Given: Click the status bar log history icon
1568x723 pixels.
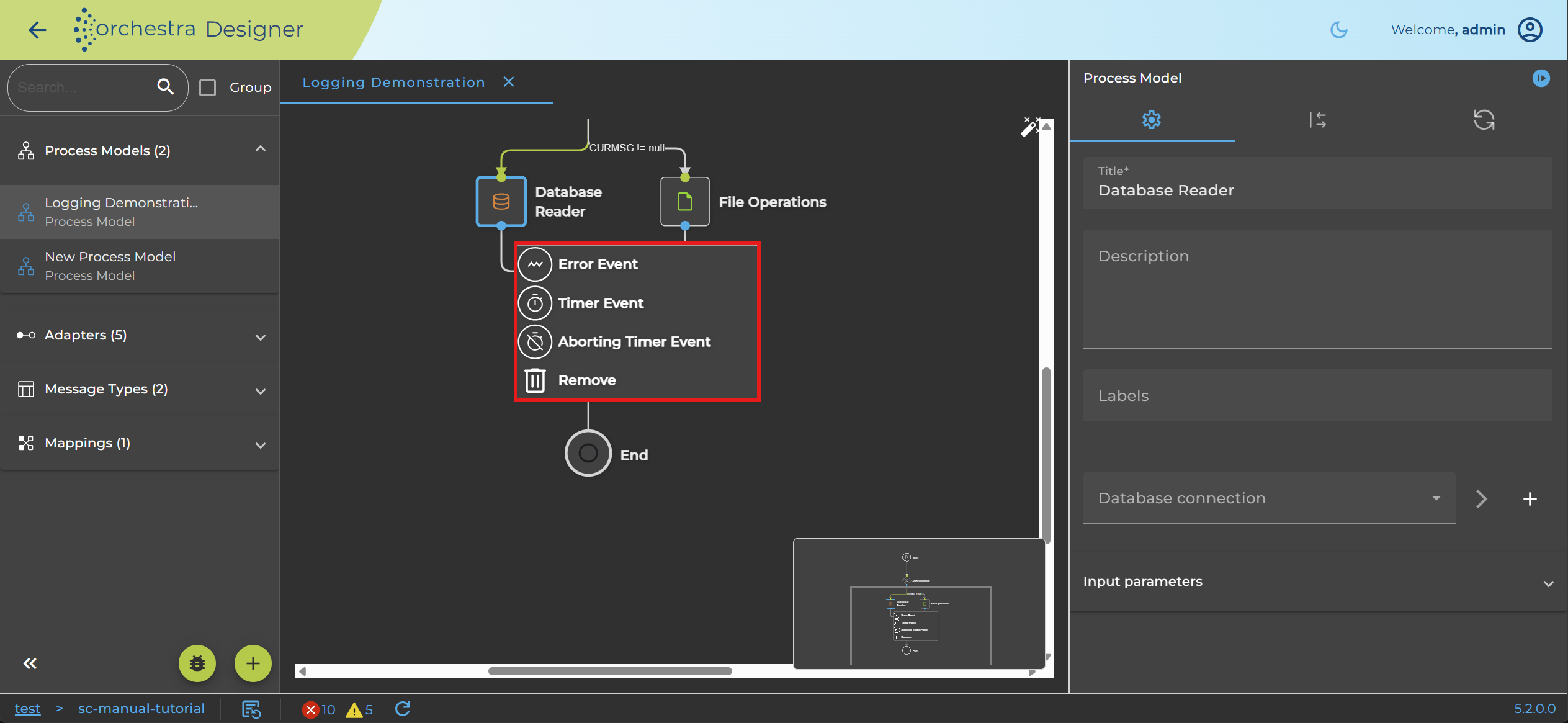Looking at the screenshot, I should click(x=251, y=709).
